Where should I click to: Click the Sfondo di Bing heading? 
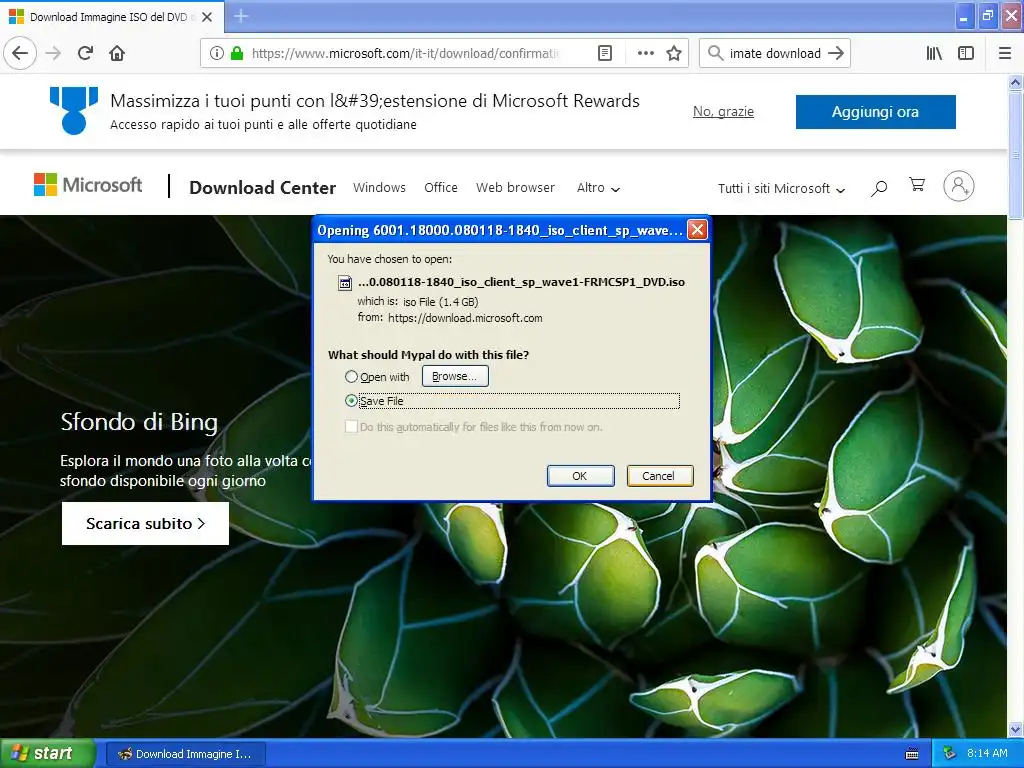[x=138, y=422]
